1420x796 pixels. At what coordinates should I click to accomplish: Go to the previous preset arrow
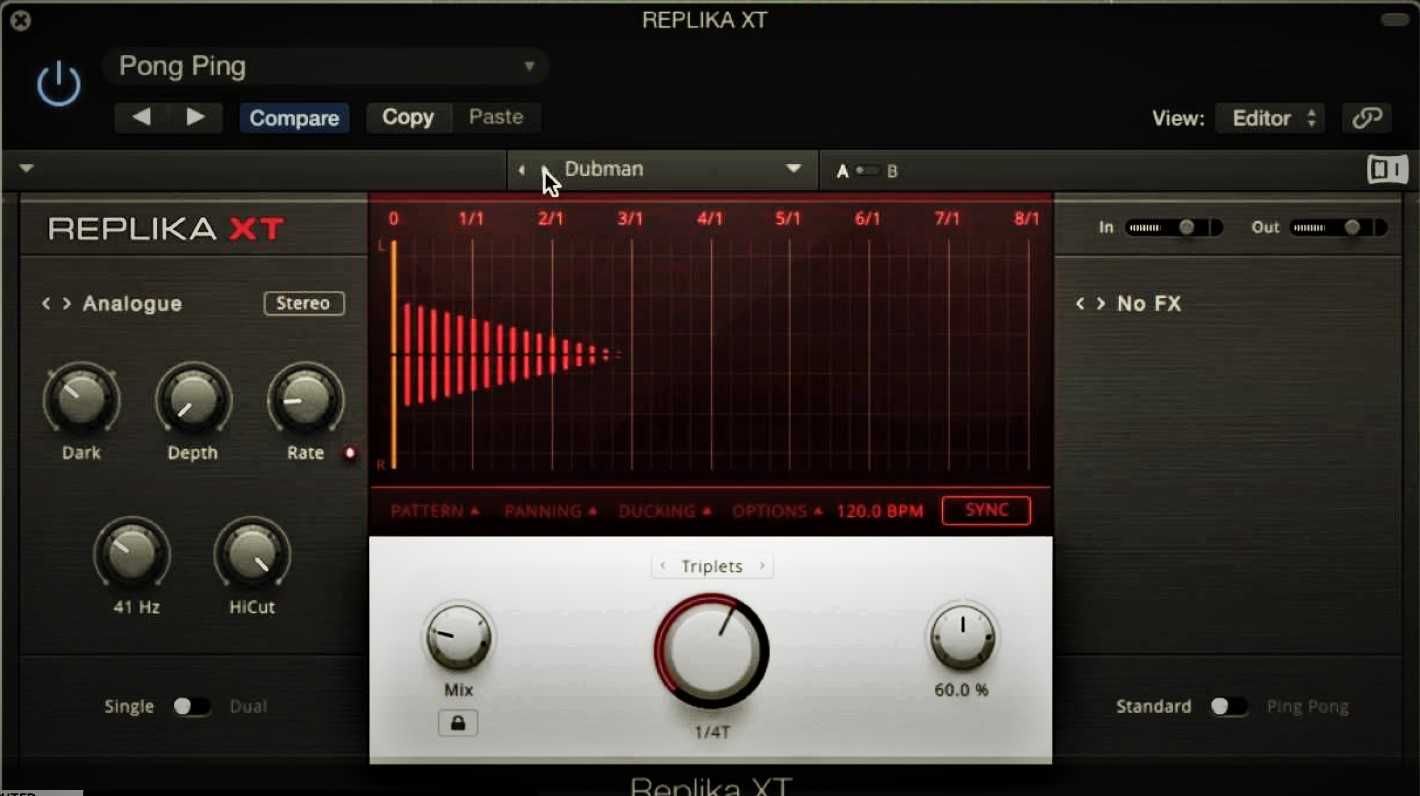141,117
